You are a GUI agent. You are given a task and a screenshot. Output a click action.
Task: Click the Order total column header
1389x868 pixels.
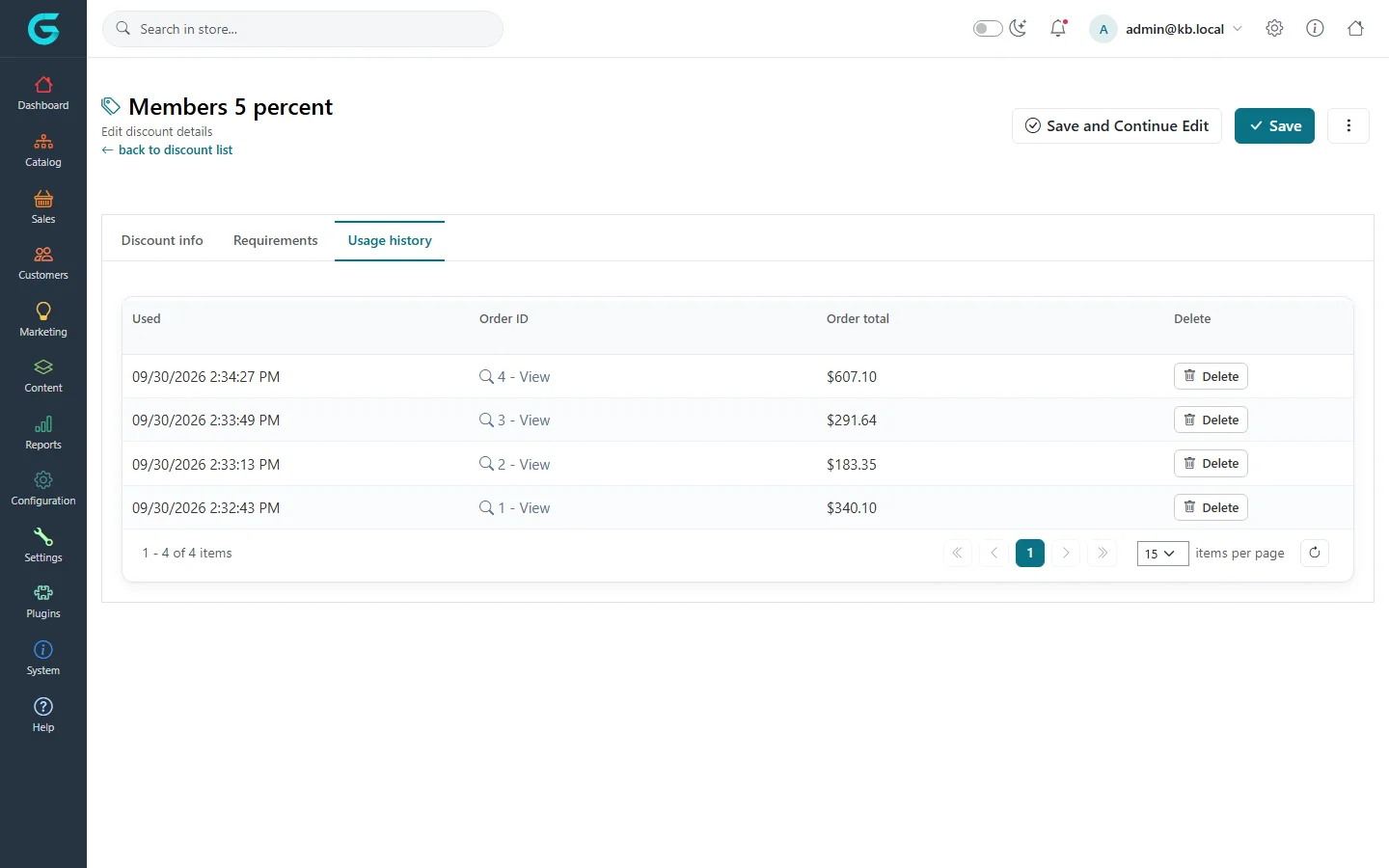858,319
